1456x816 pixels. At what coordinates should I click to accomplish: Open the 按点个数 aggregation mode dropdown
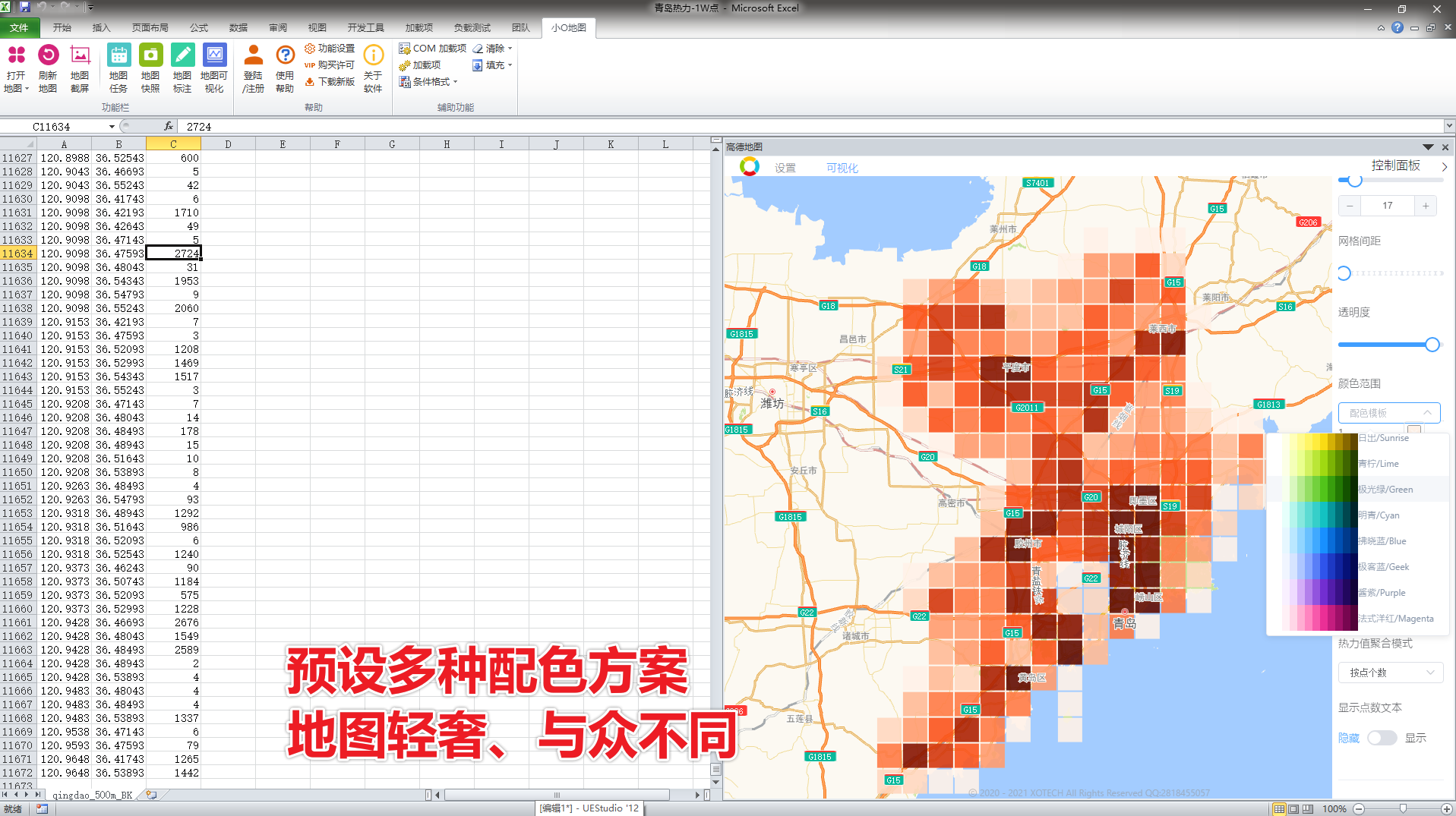coord(1391,673)
